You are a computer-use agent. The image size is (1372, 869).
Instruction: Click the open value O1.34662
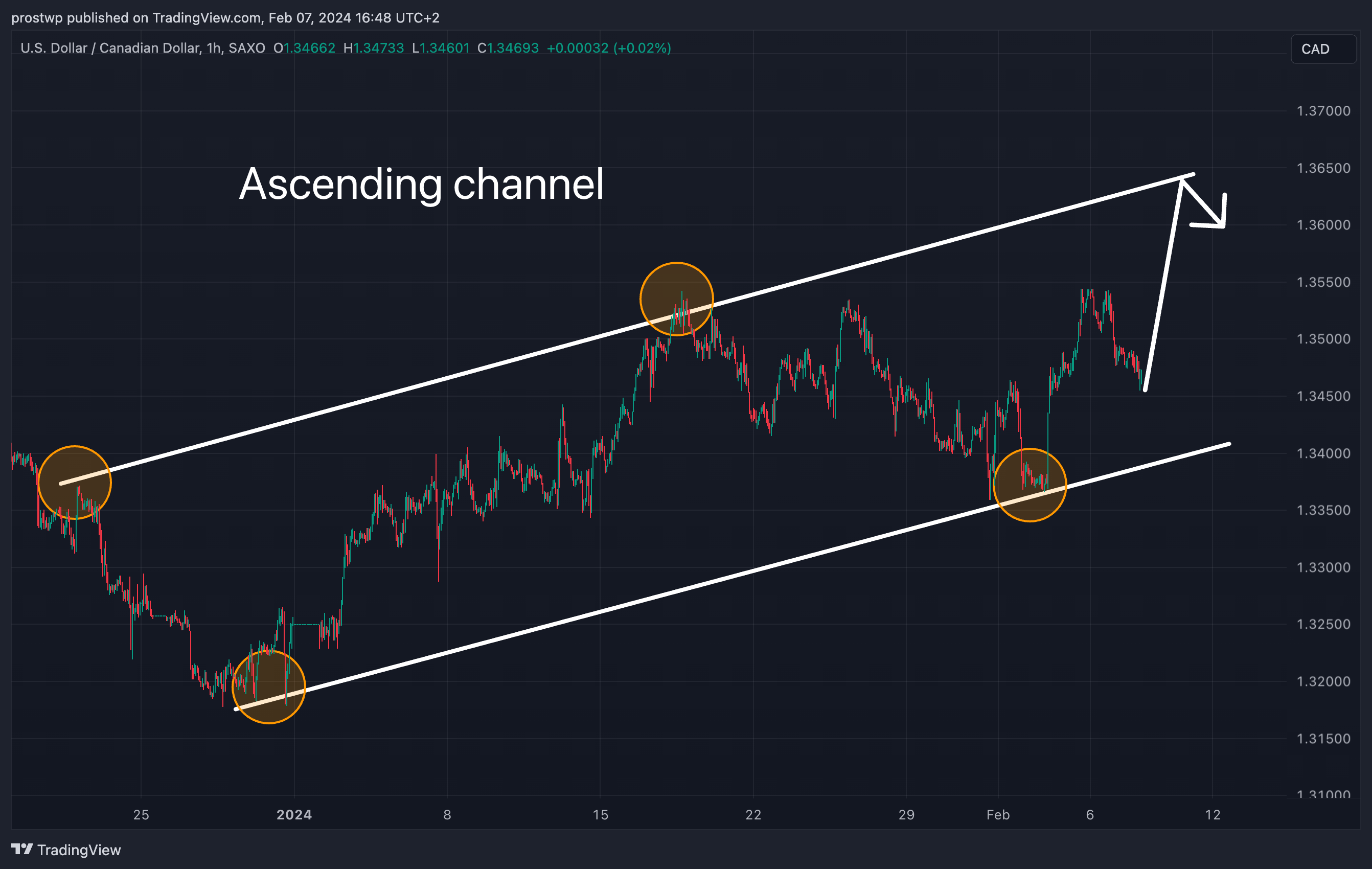304,48
